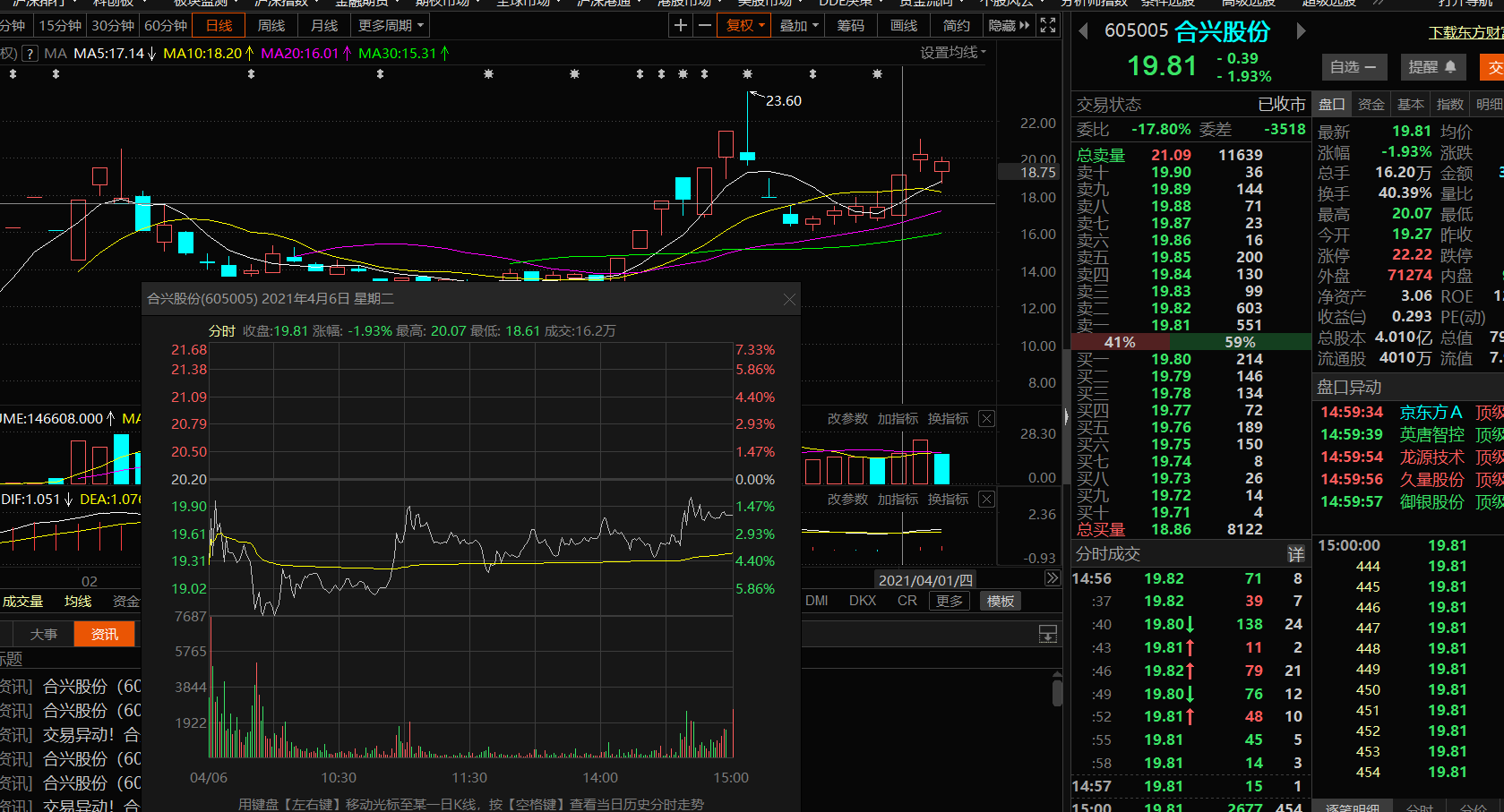Click the 简约 simple view button
The height and width of the screenshot is (812, 1504).
pyautogui.click(x=957, y=25)
